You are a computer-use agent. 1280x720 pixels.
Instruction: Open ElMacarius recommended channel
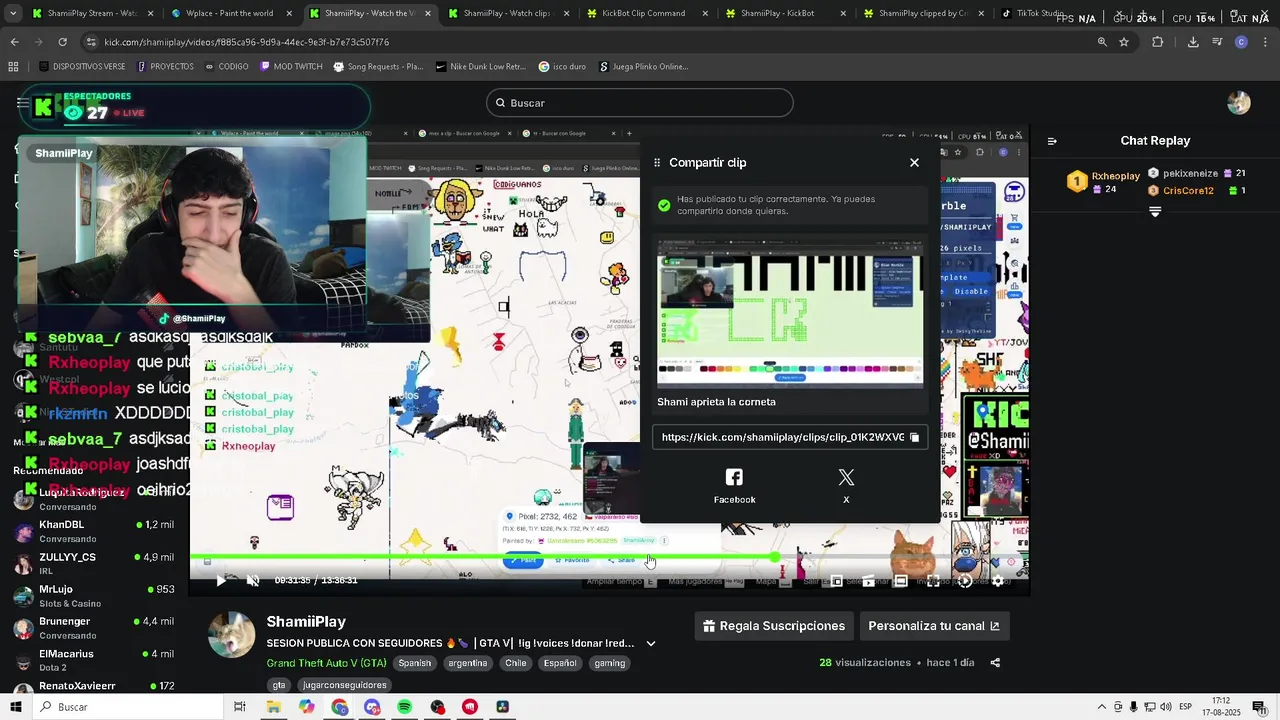click(94, 660)
